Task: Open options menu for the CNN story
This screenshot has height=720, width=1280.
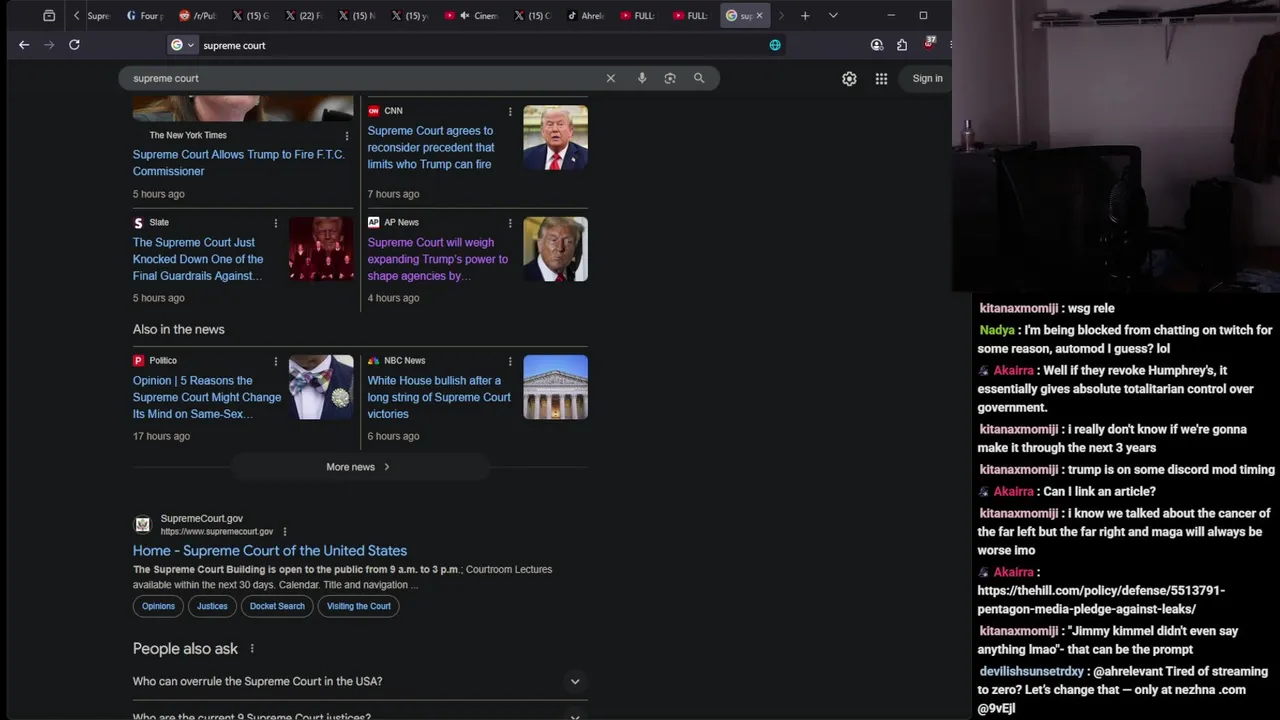Action: pos(510,112)
